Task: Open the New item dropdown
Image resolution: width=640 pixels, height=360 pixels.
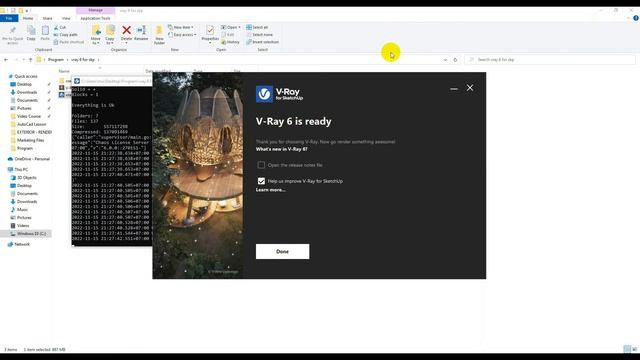Action: 181,27
